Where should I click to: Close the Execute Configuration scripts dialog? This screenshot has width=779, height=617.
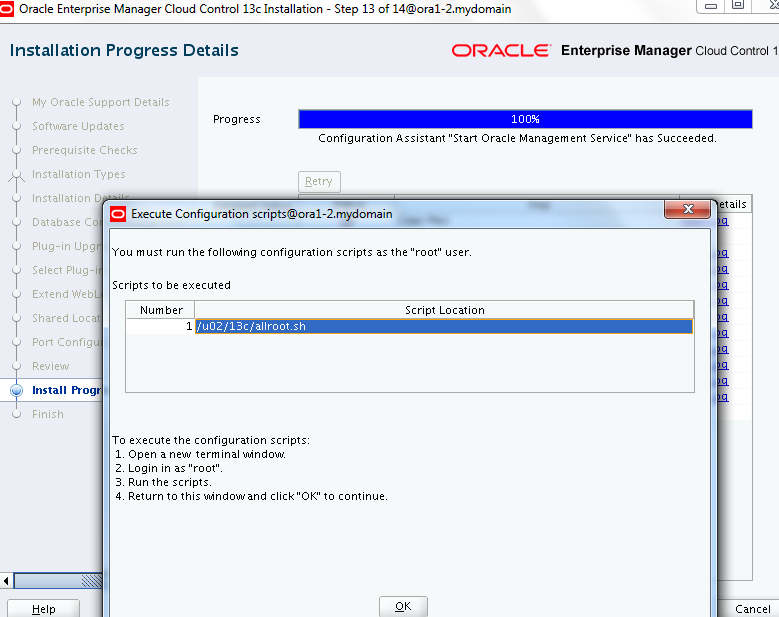(687, 210)
